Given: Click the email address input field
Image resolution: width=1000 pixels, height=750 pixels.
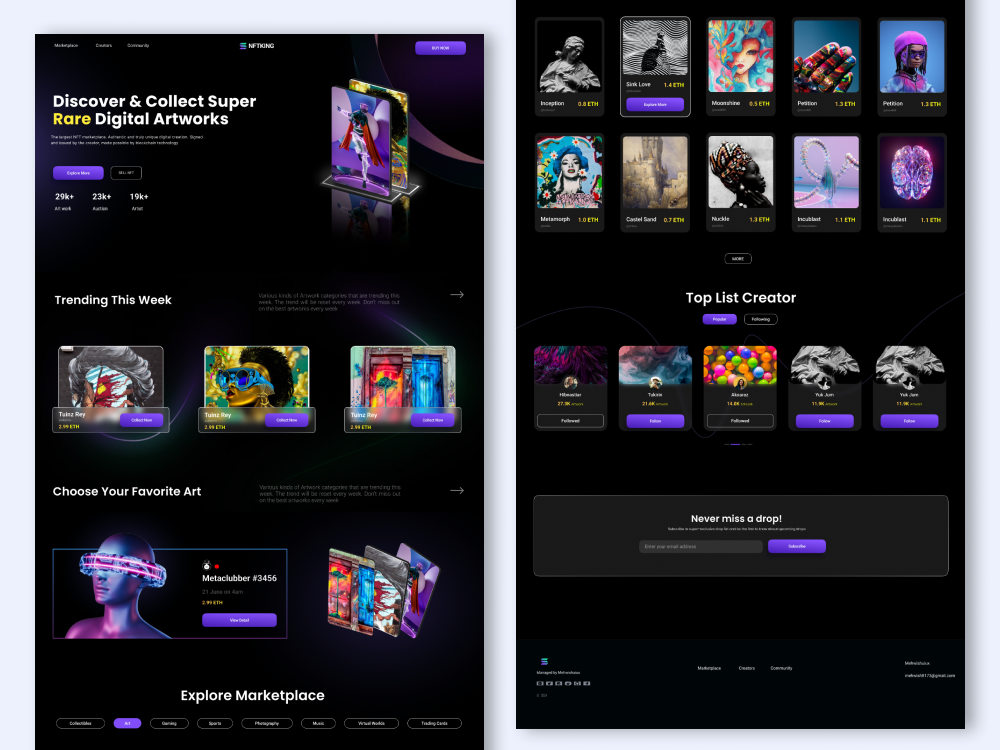Looking at the screenshot, I should click(x=701, y=547).
